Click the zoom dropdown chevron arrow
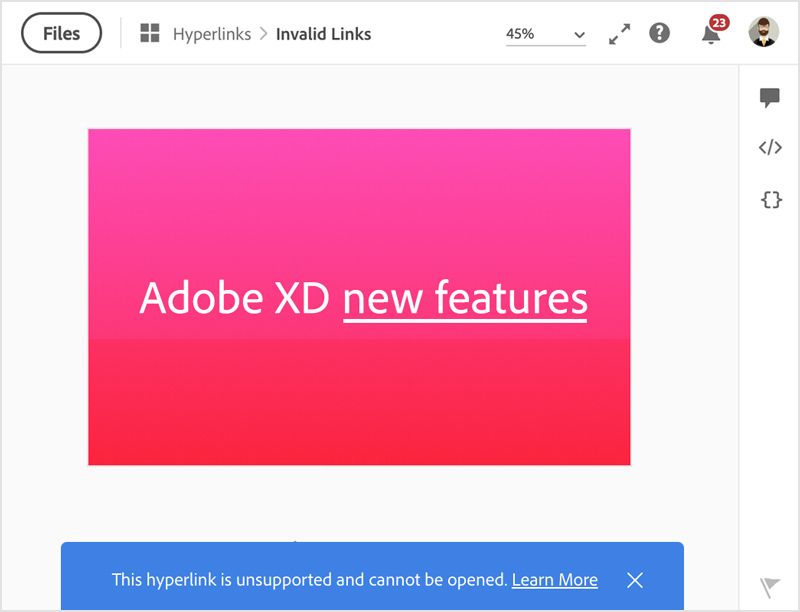Viewport: 800px width, 612px height. 579,36
